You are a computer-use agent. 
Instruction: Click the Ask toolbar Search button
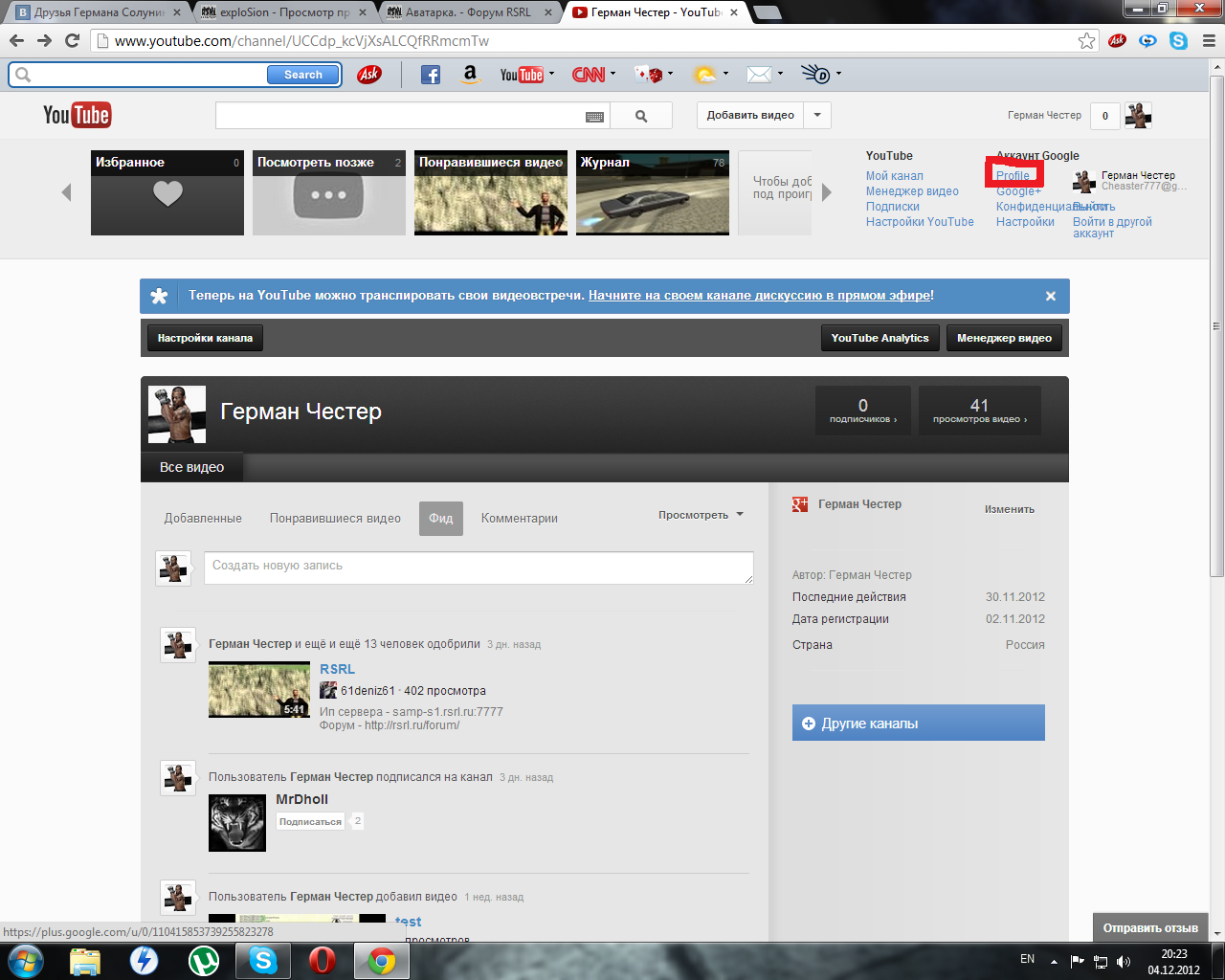coord(303,75)
